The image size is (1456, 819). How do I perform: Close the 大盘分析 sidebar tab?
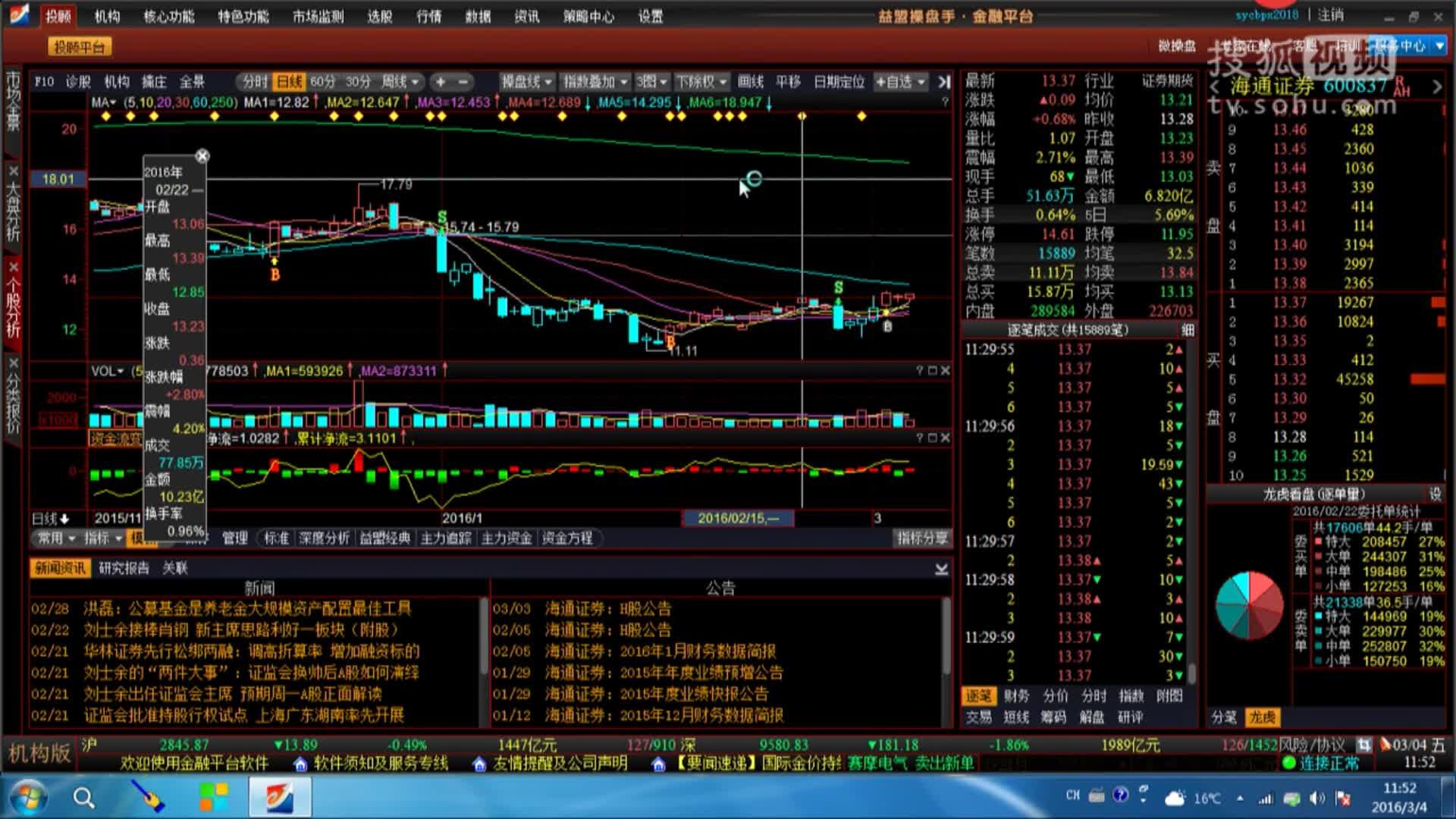click(14, 171)
